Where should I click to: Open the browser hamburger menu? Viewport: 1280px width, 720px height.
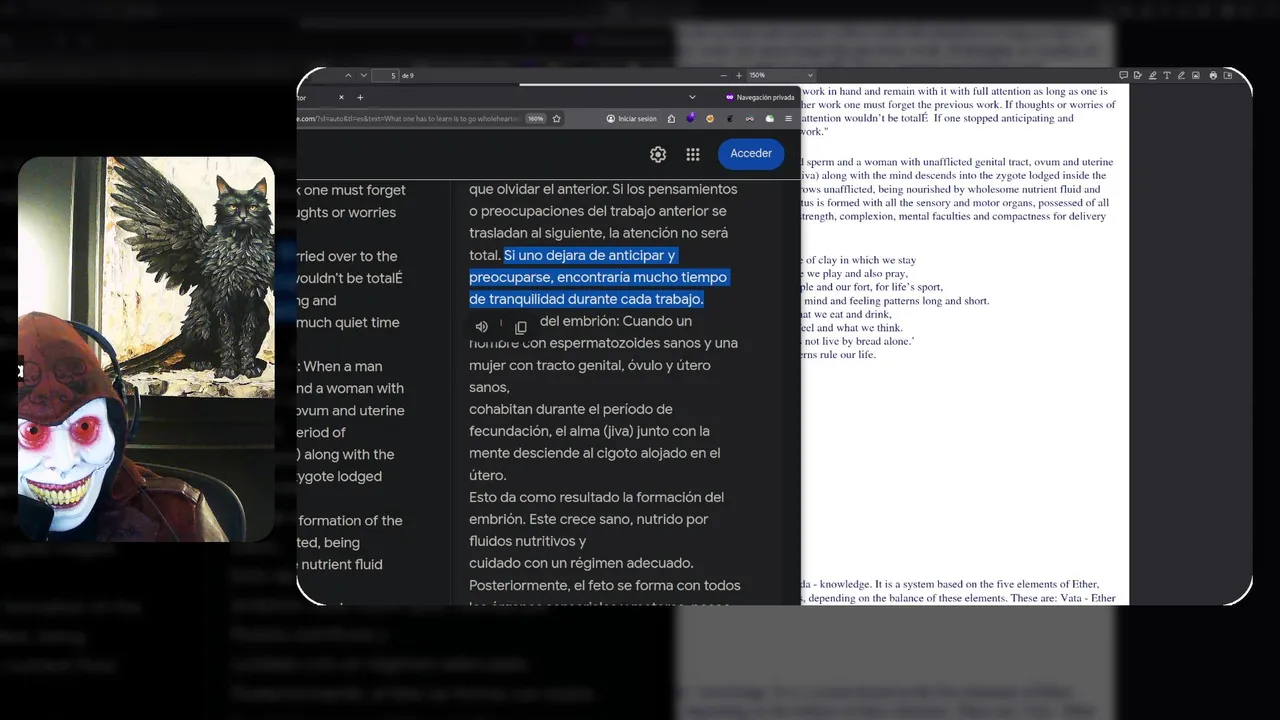click(788, 118)
